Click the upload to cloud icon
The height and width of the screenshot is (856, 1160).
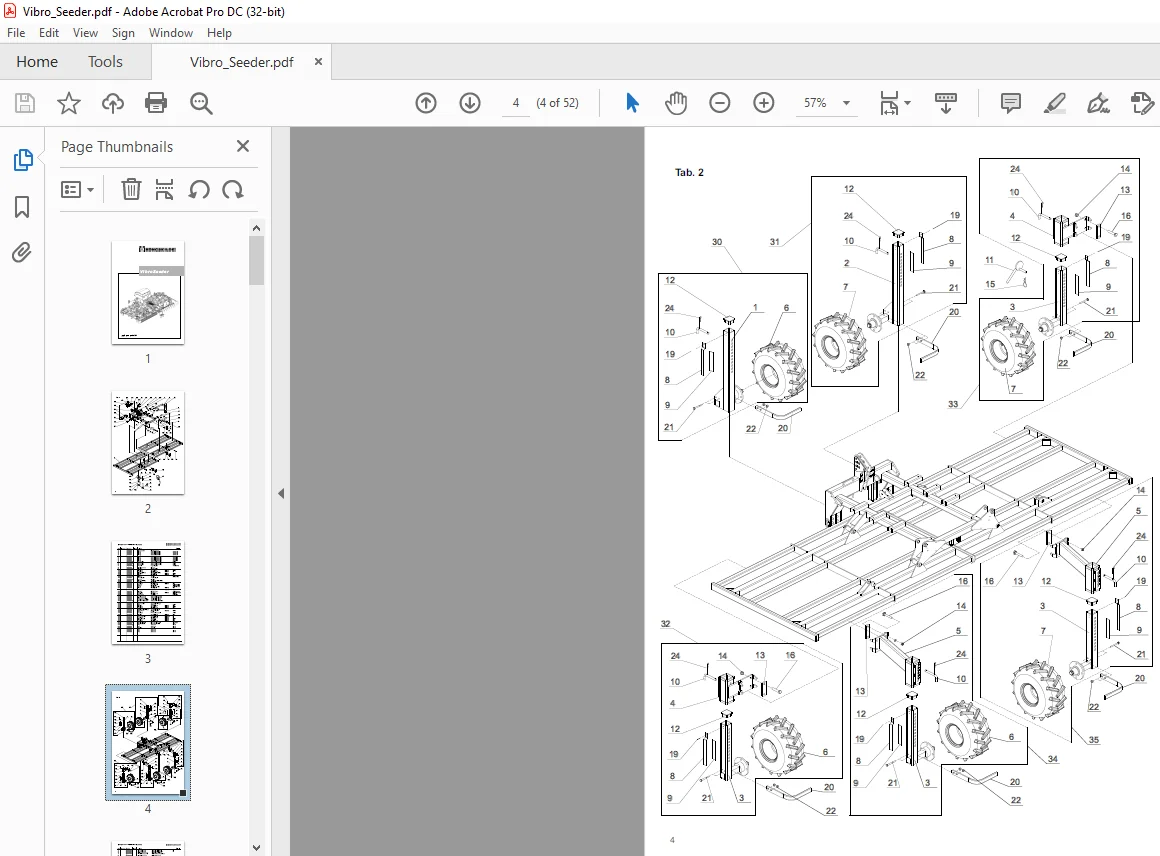click(112, 103)
